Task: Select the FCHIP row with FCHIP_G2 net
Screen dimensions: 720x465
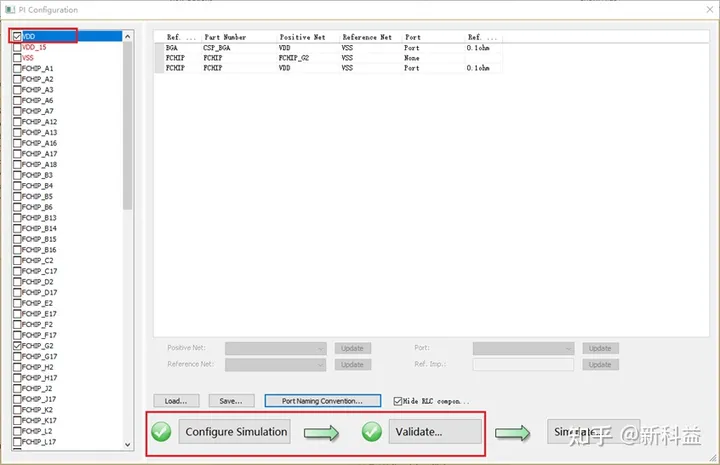Action: coord(329,58)
